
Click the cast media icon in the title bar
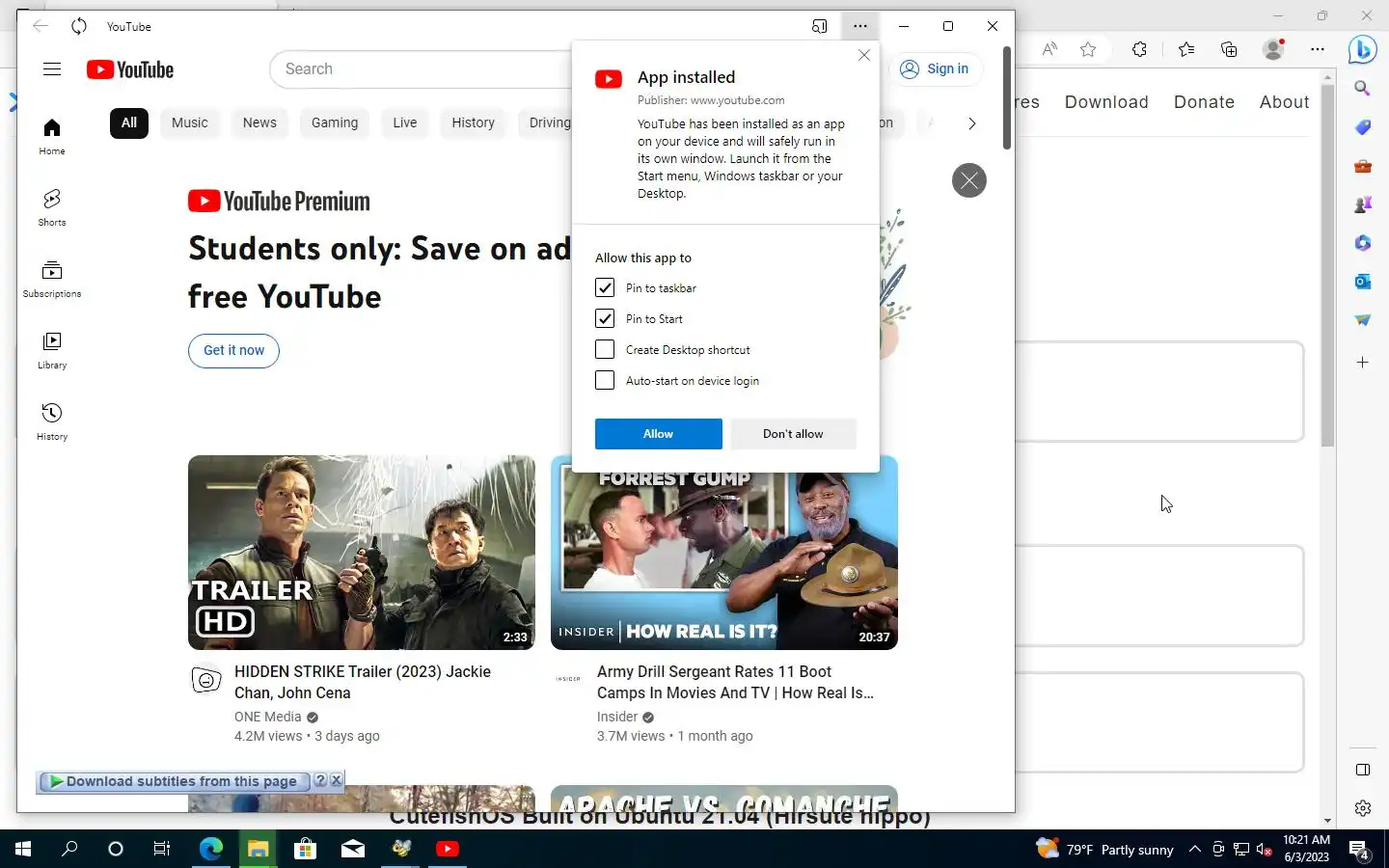[x=820, y=26]
